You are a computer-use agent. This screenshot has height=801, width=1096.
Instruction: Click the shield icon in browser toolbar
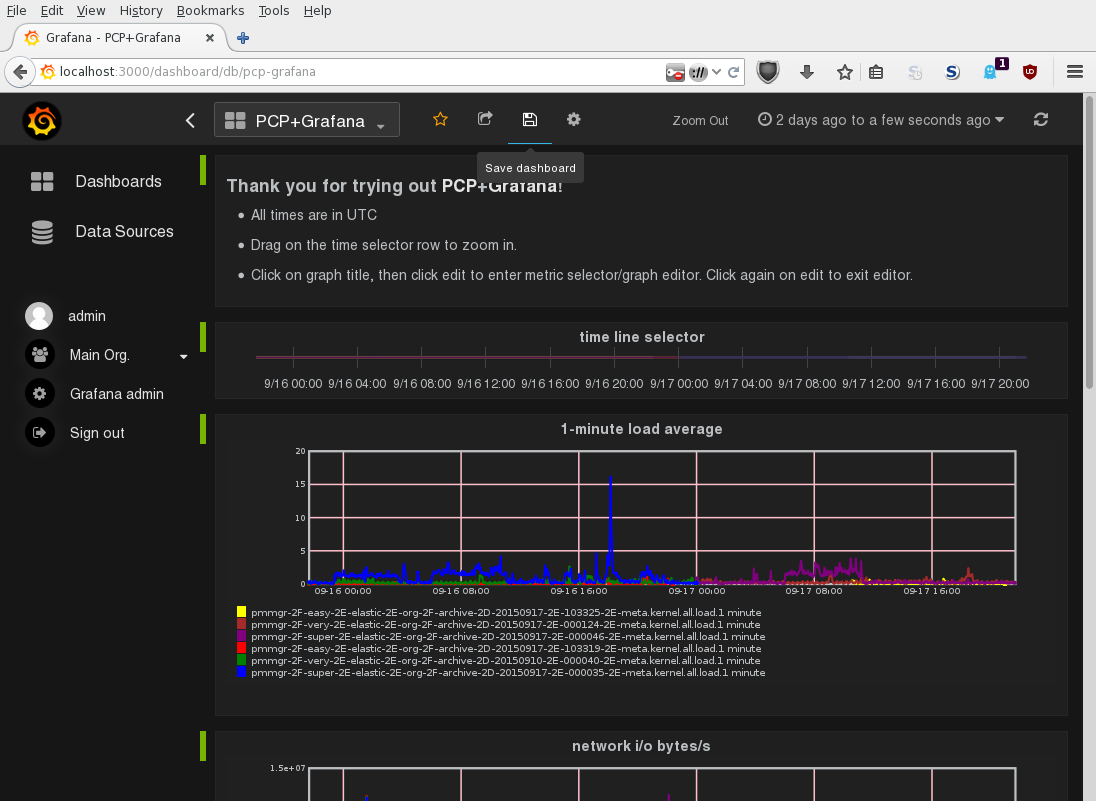coord(767,71)
